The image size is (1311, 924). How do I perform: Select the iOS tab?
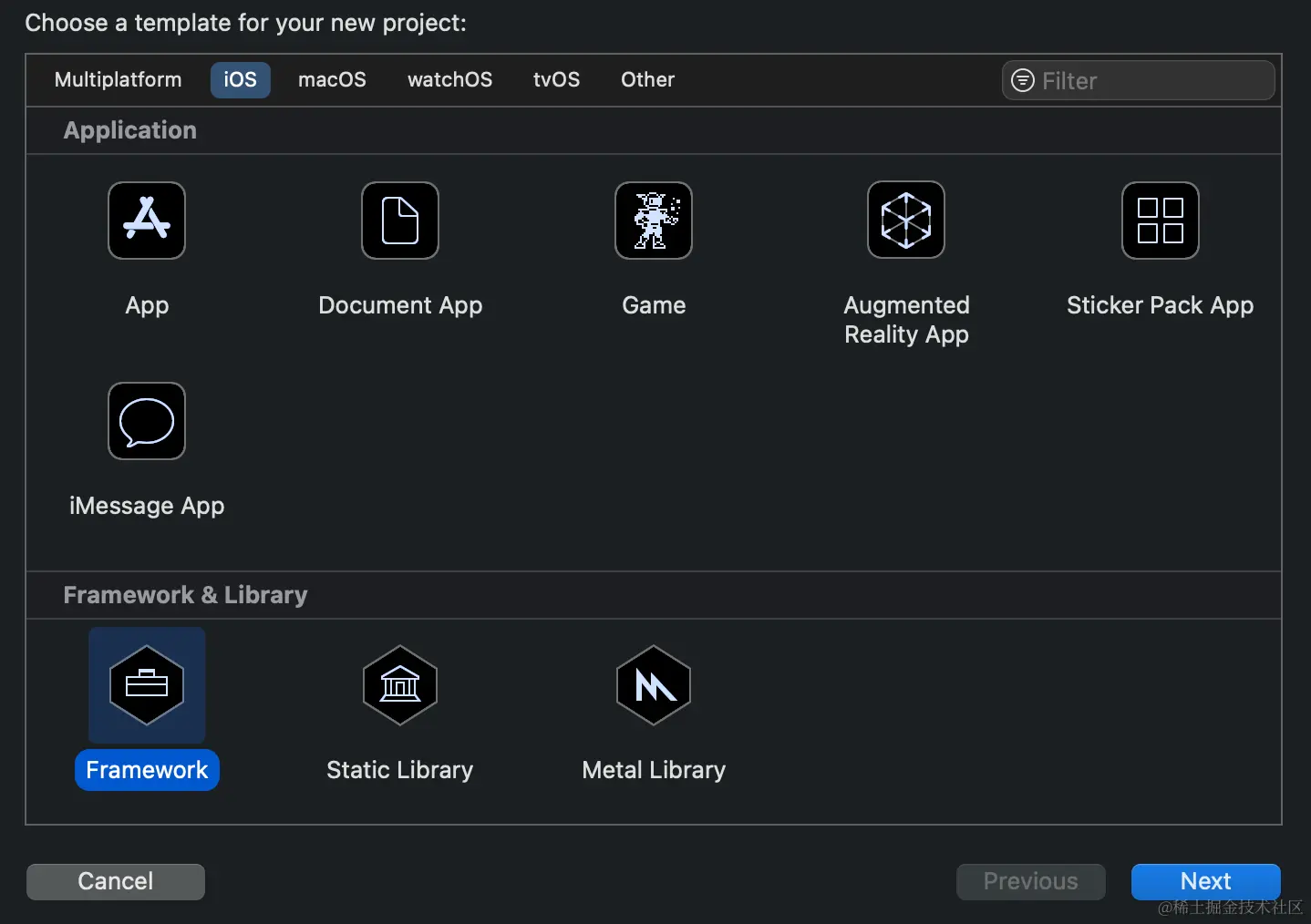pos(240,80)
